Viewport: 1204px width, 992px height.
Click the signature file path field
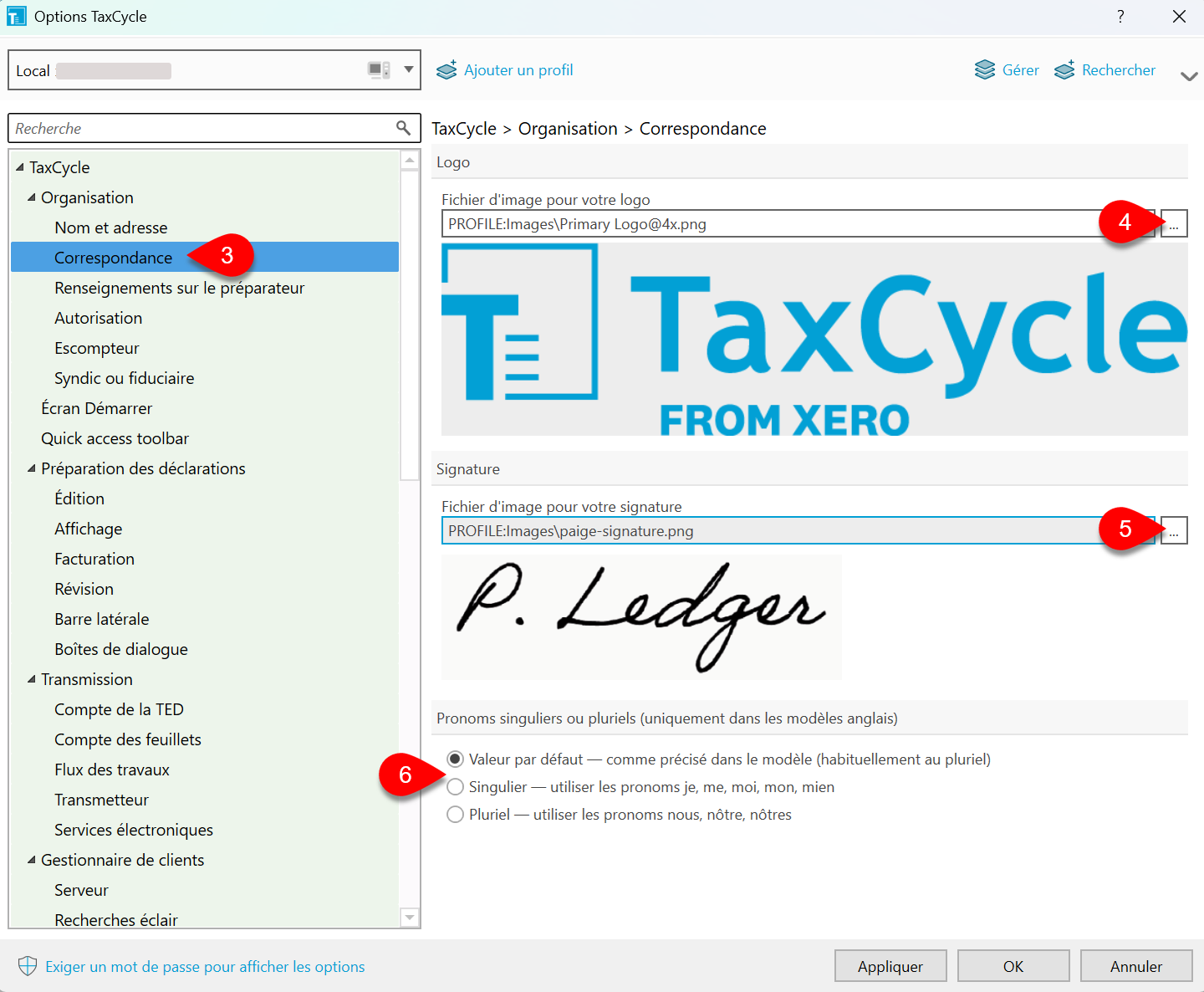798,530
